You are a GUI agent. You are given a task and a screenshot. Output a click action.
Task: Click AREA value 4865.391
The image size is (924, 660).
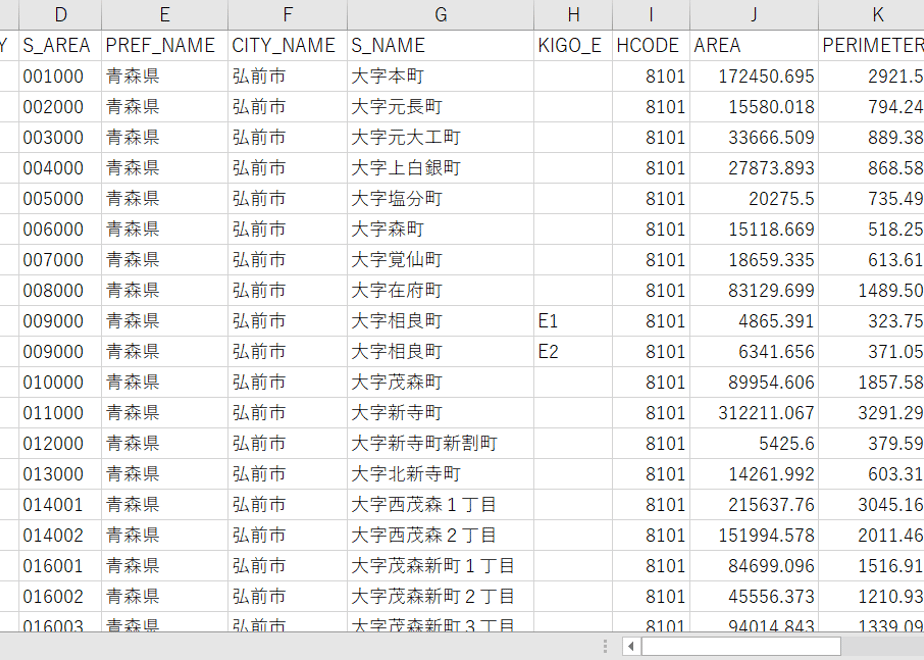(754, 321)
